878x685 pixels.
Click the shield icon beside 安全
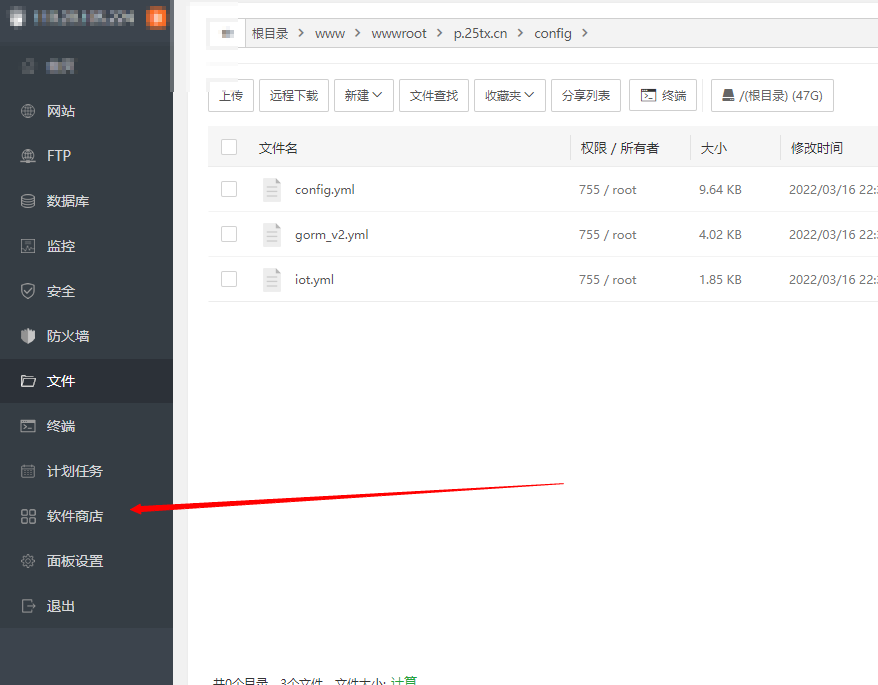click(28, 291)
